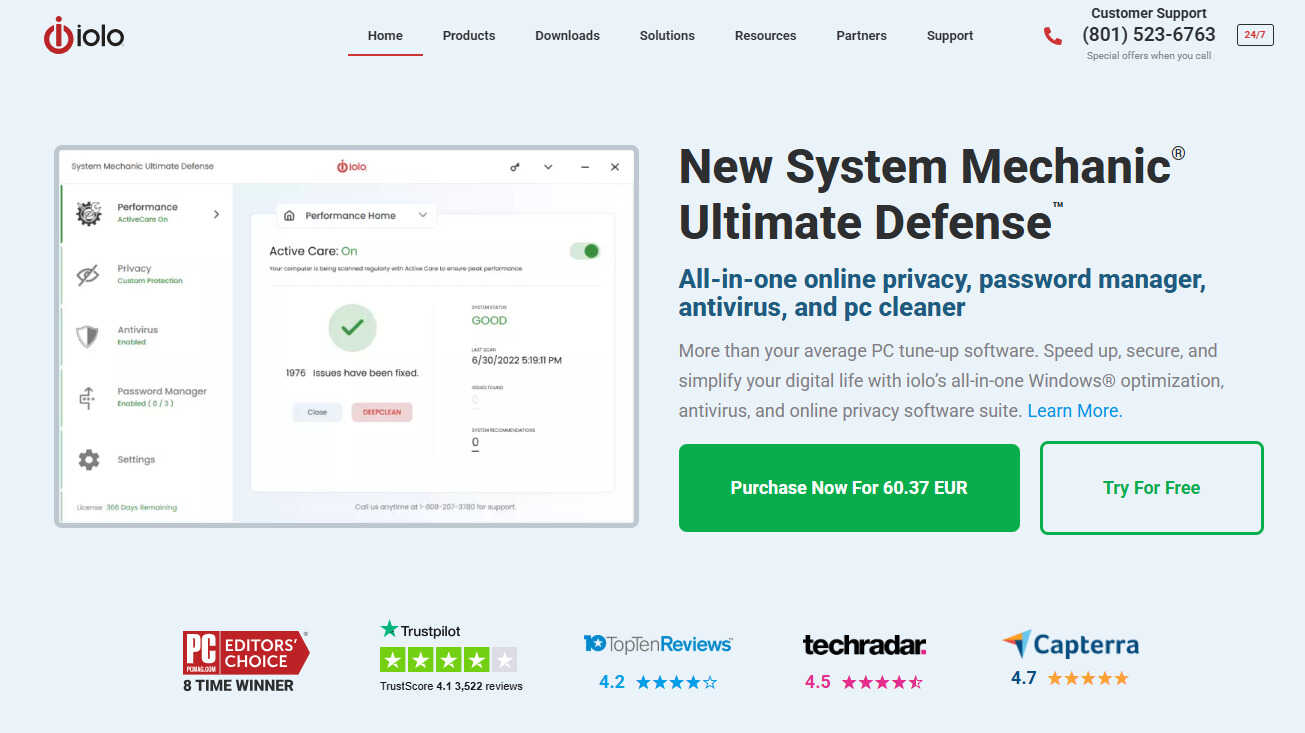Click the Privacy crossed-eye icon

pyautogui.click(x=88, y=275)
